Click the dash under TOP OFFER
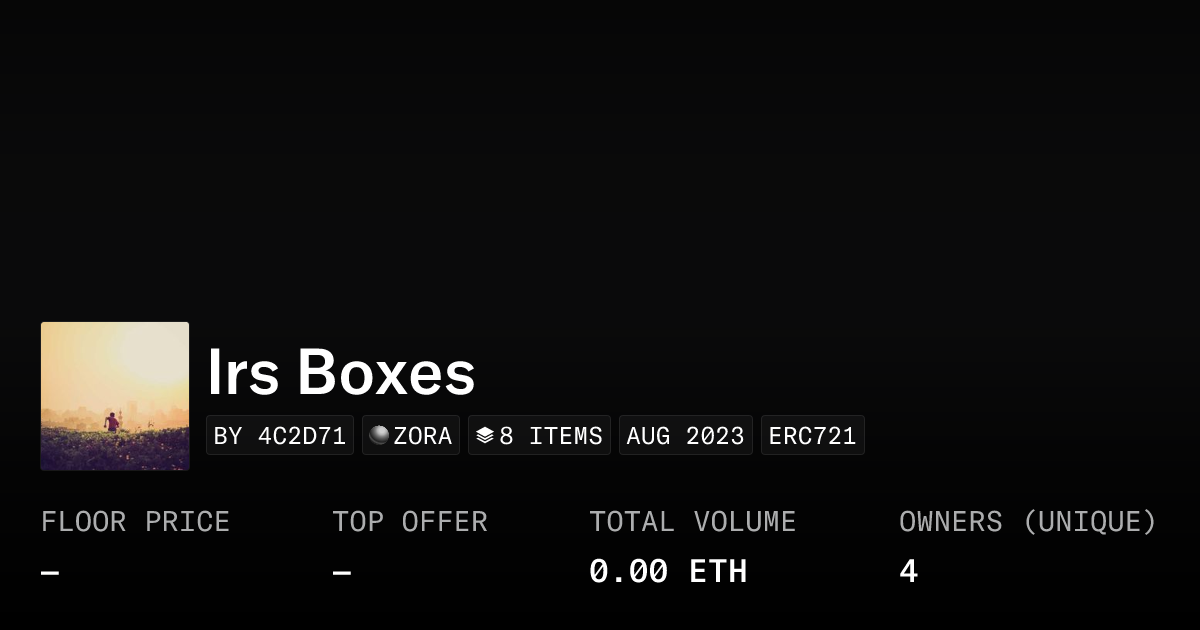This screenshot has height=630, width=1200. click(340, 571)
